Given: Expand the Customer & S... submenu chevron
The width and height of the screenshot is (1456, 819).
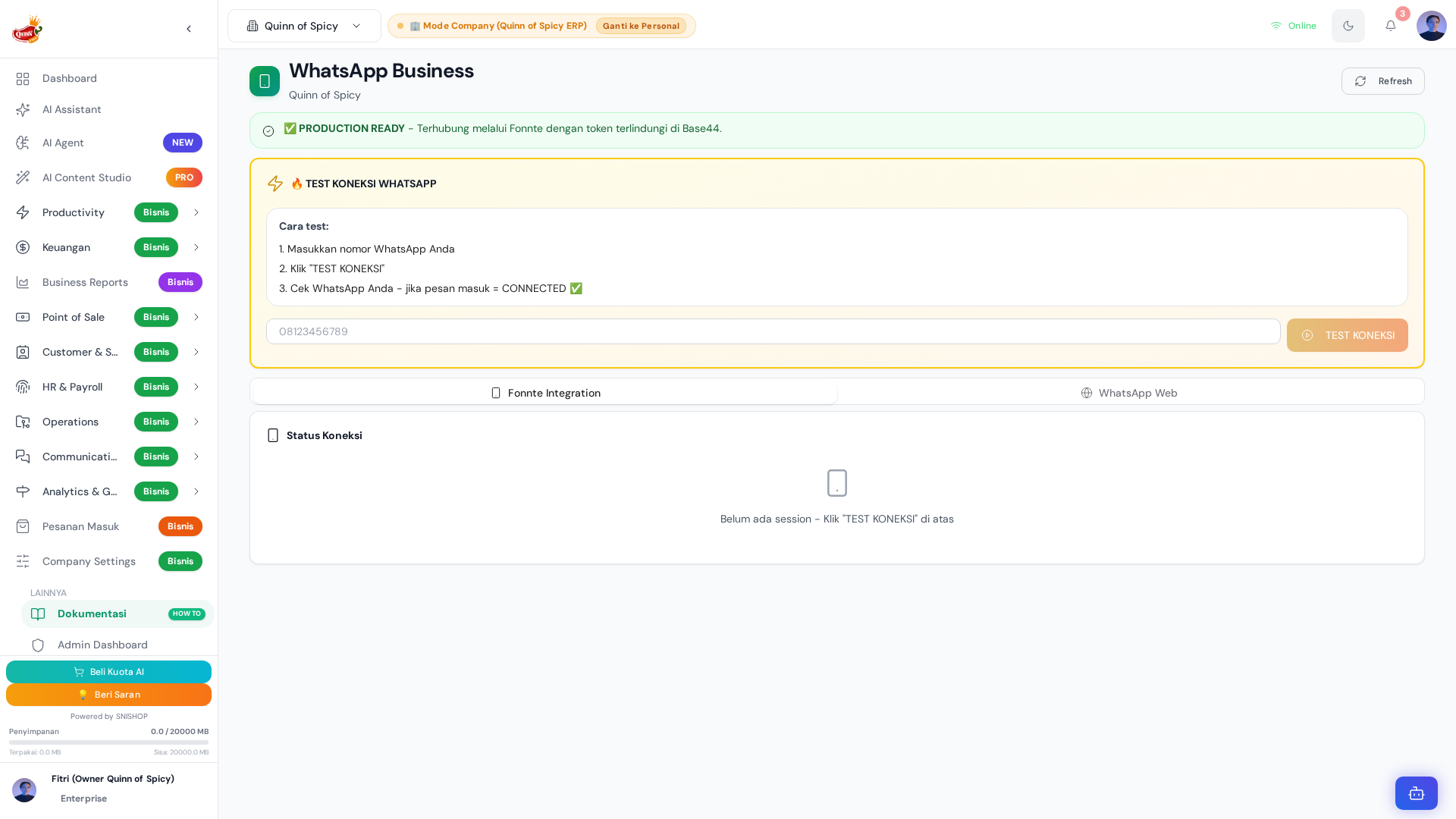Looking at the screenshot, I should point(196,352).
